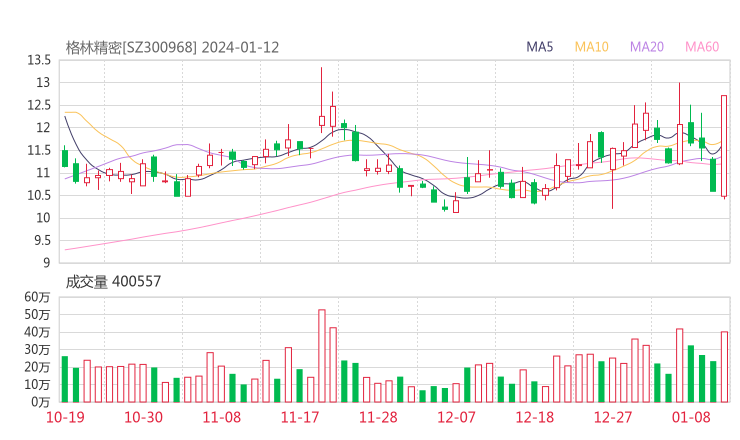Click the MA5 legend label

click(539, 47)
